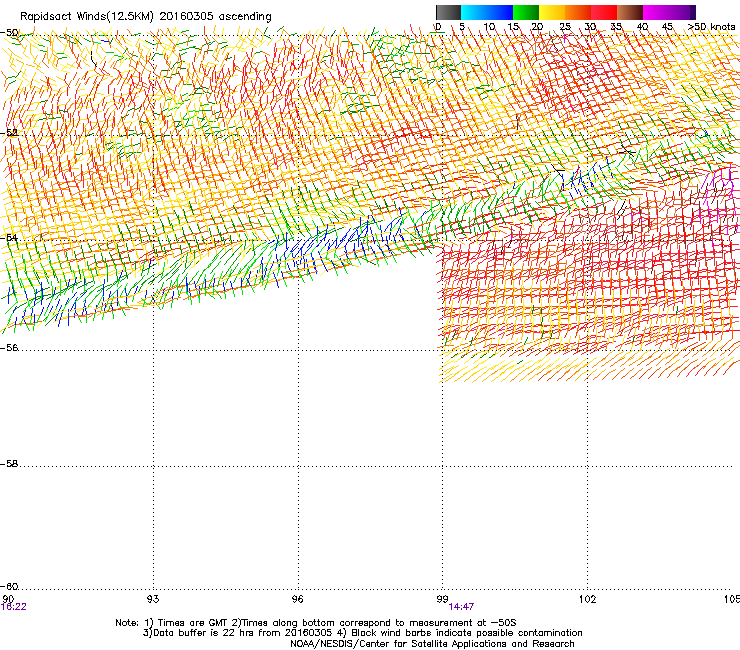Choose the red 30-35 knots legend swatch
This screenshot has width=740, height=650.
(x=604, y=12)
